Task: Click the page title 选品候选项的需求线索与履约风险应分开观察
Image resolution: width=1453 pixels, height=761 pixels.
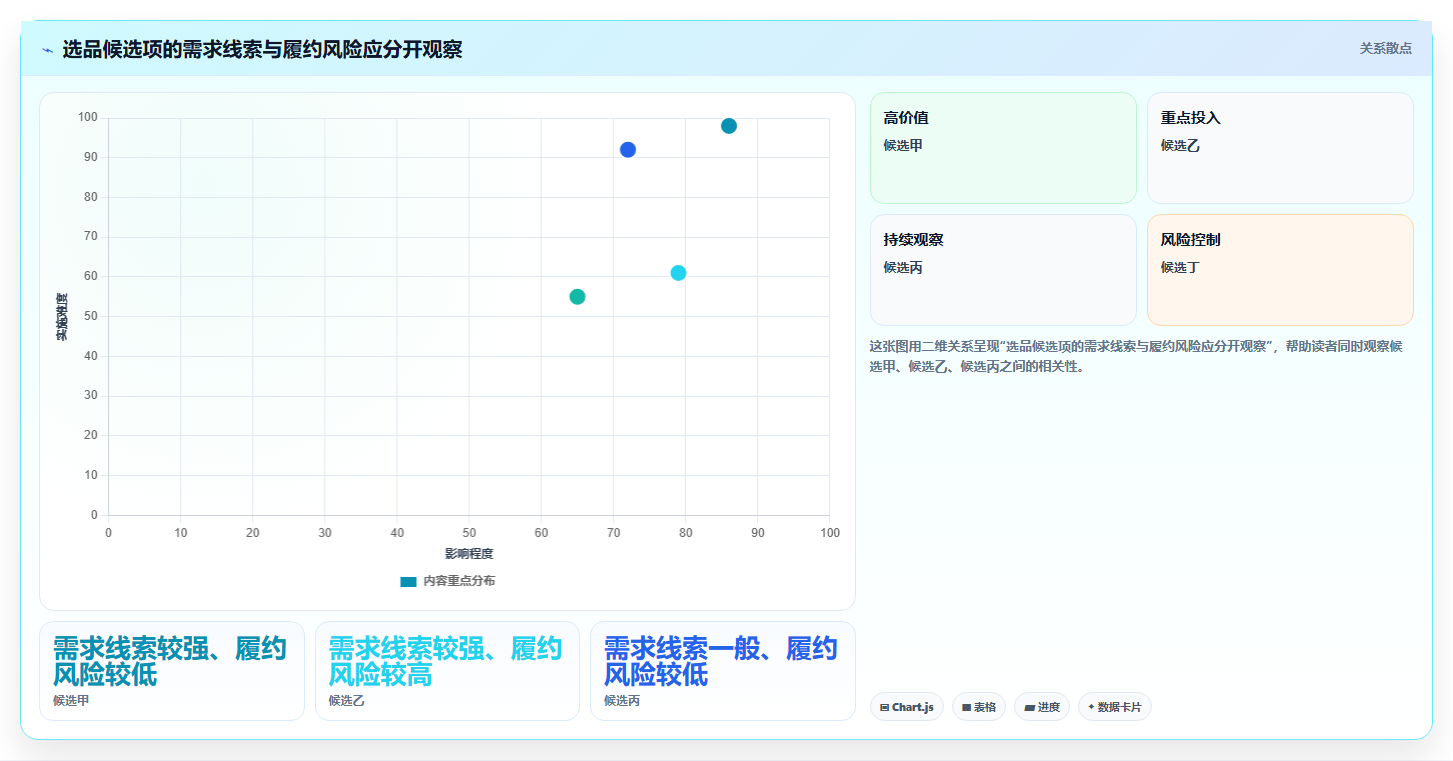Action: click(262, 49)
